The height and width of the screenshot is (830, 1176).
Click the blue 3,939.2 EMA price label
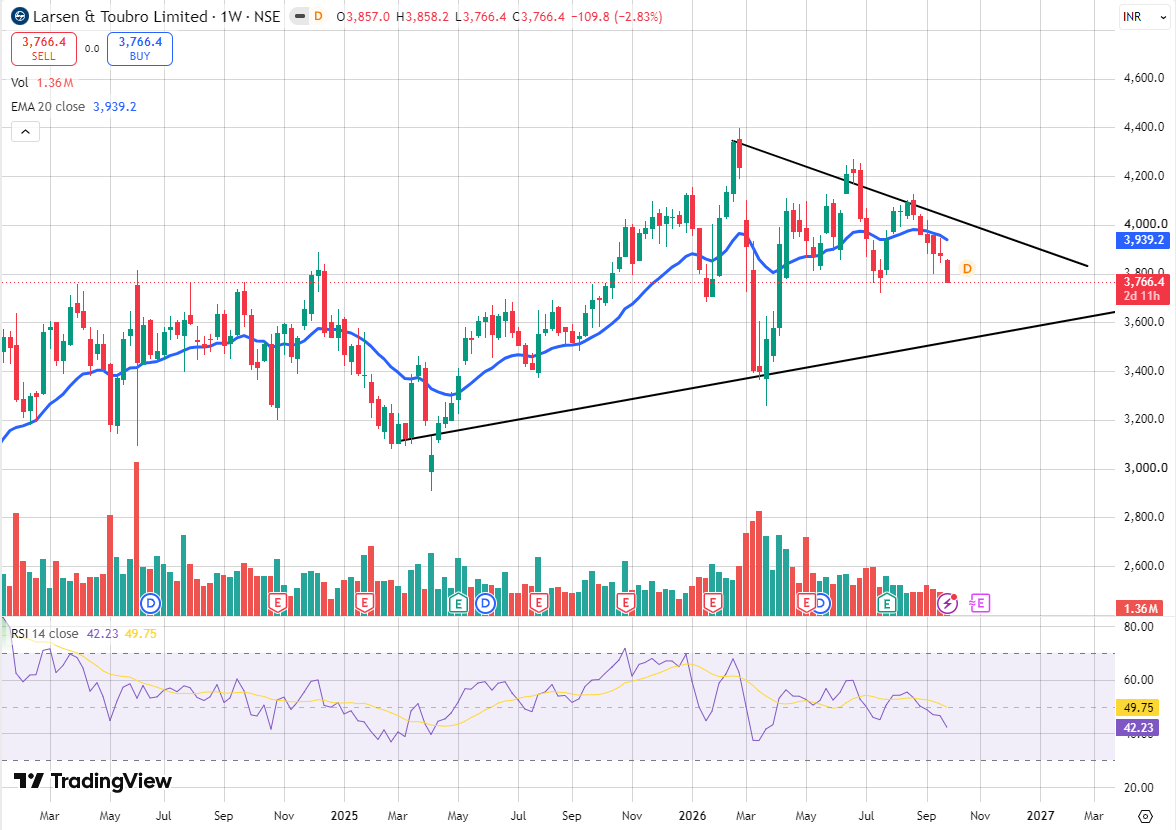[x=1143, y=240]
